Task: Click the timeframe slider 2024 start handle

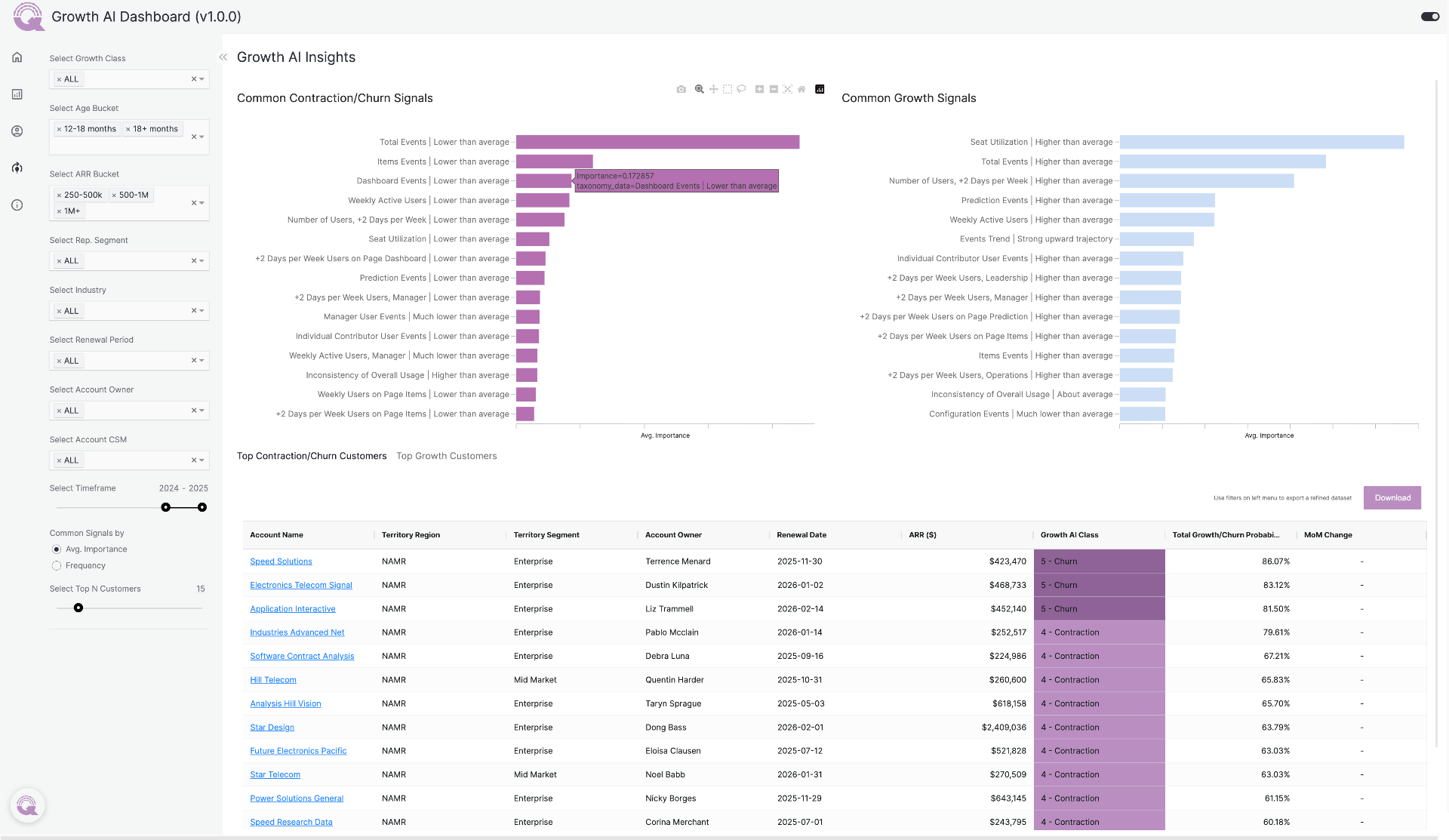Action: [166, 508]
